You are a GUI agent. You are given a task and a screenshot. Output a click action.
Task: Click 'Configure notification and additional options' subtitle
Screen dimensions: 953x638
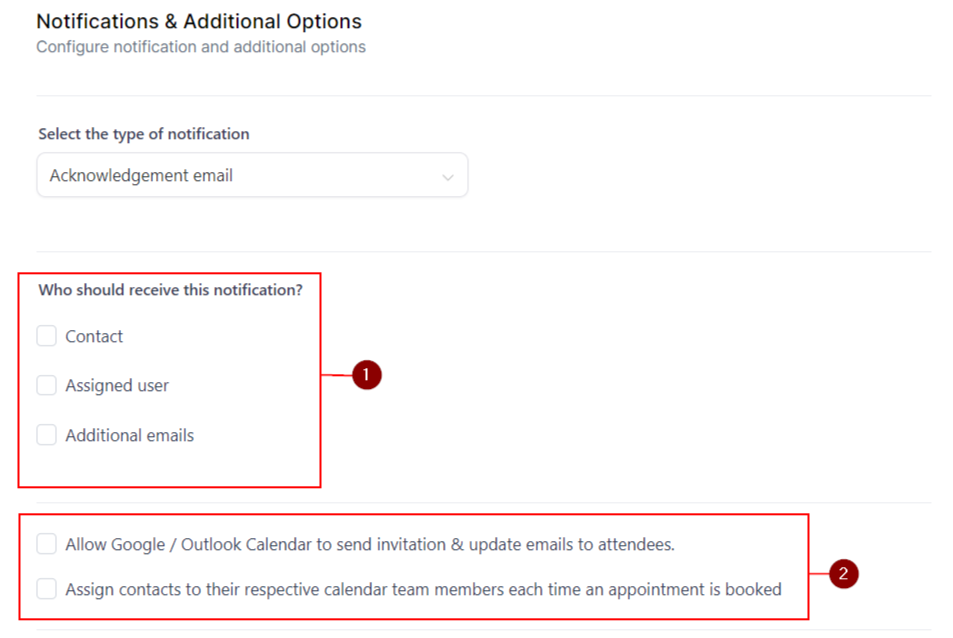201,47
